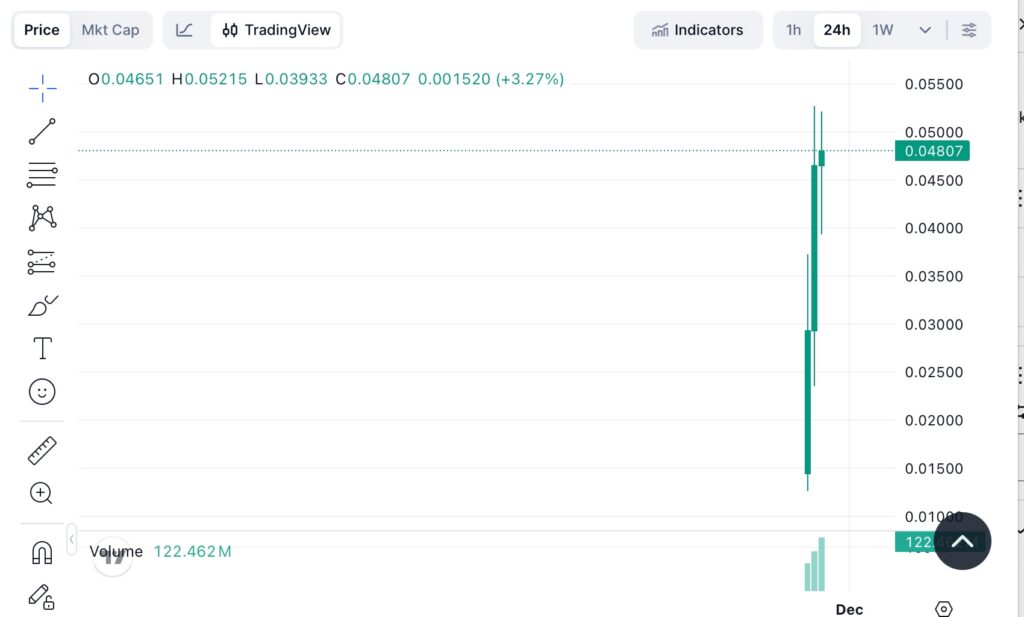Pick the brush drawing tool
Viewport: 1024px width, 617px height.
coord(41,305)
